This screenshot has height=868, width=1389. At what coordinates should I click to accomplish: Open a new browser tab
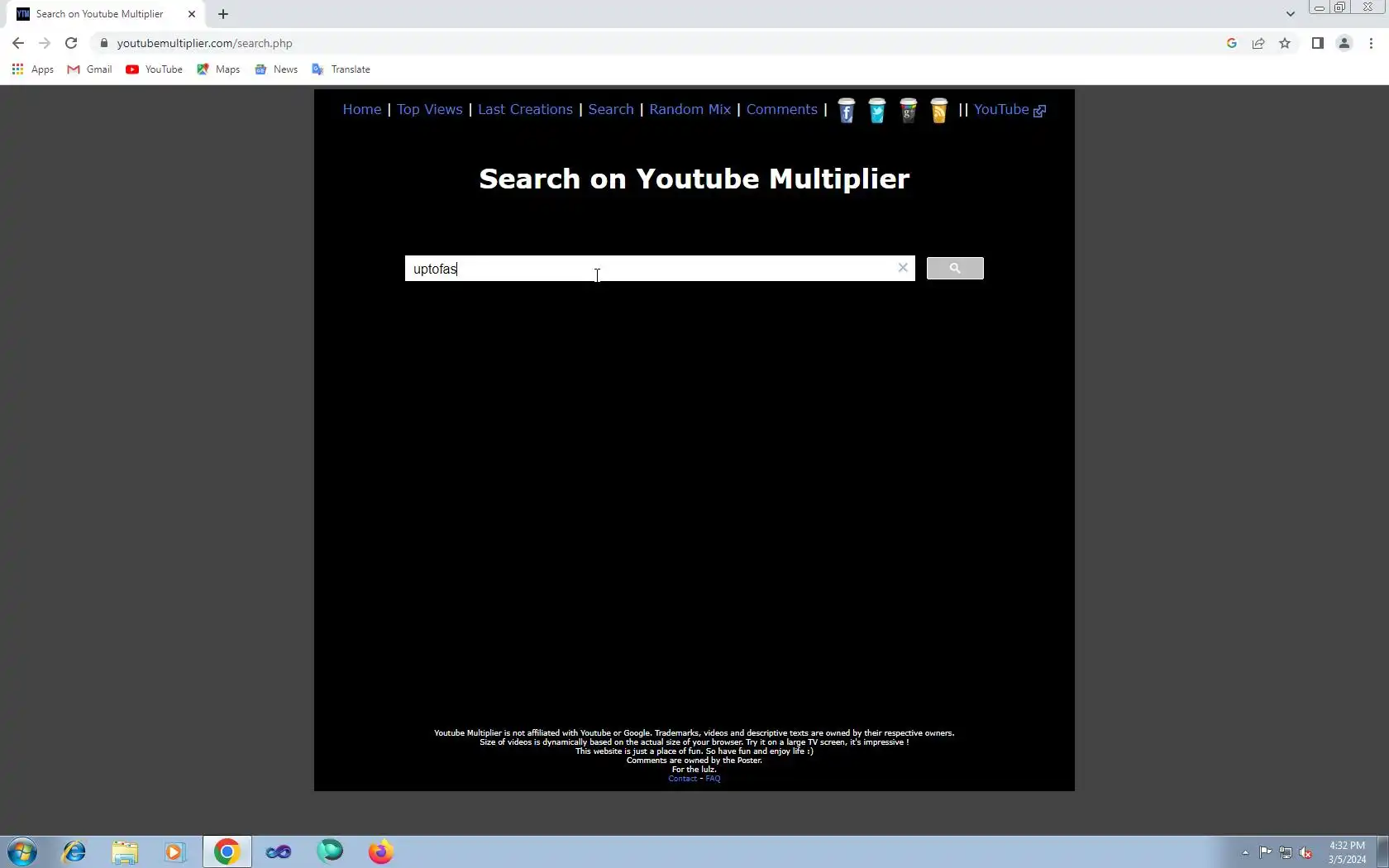(x=223, y=14)
